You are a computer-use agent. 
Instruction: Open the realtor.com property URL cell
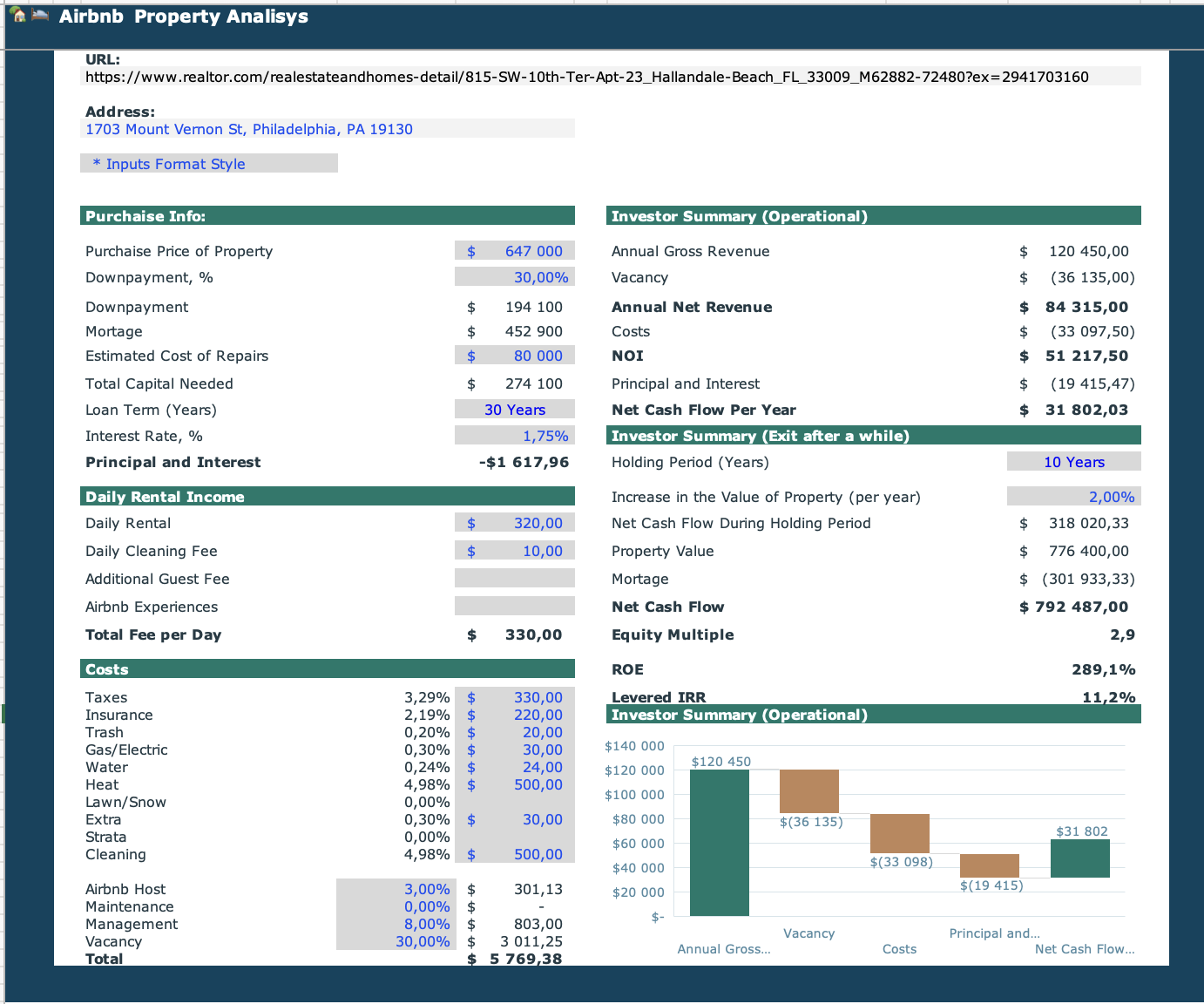pos(611,77)
